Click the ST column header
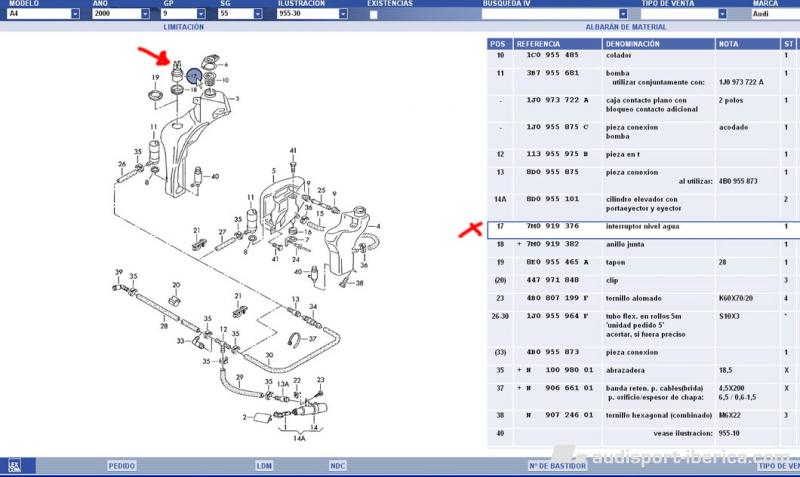 (x=788, y=44)
